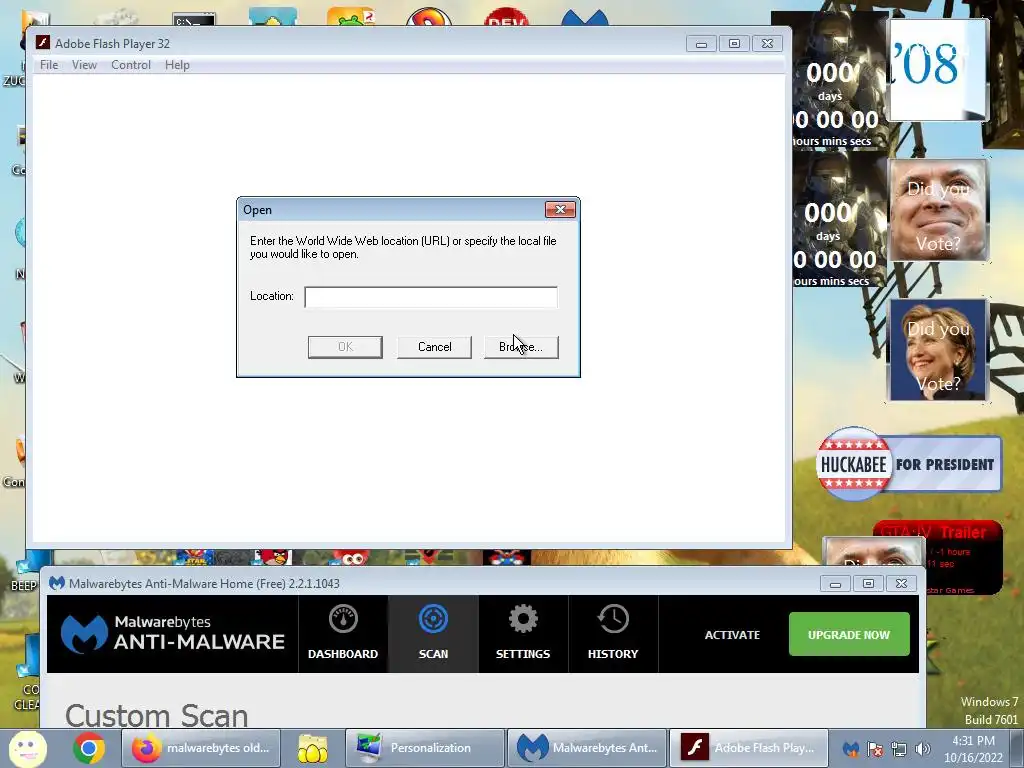Maximize the Adobe Flash Player window
The width and height of the screenshot is (1024, 768).
coord(734,44)
